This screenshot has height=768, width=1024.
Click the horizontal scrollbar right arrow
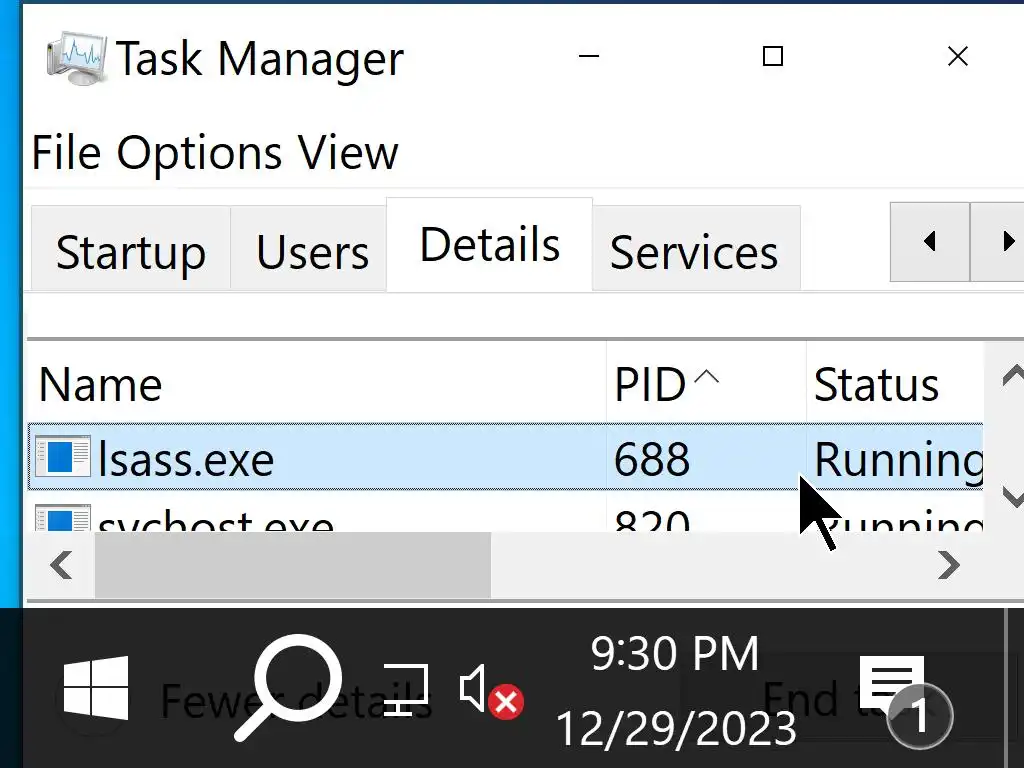(x=948, y=566)
